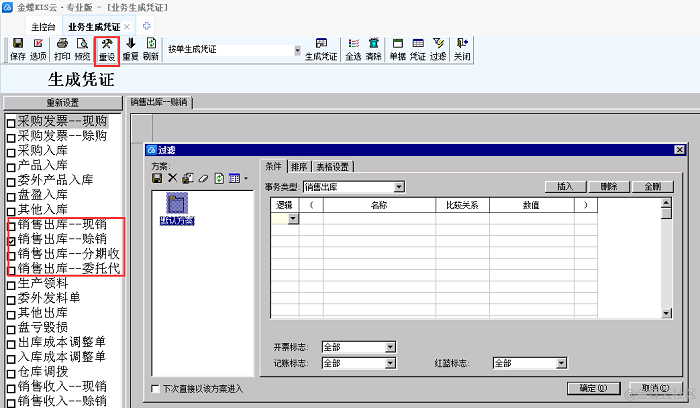Click the 全选 (Select All) toolbar icon
700x408 pixels.
tap(353, 49)
